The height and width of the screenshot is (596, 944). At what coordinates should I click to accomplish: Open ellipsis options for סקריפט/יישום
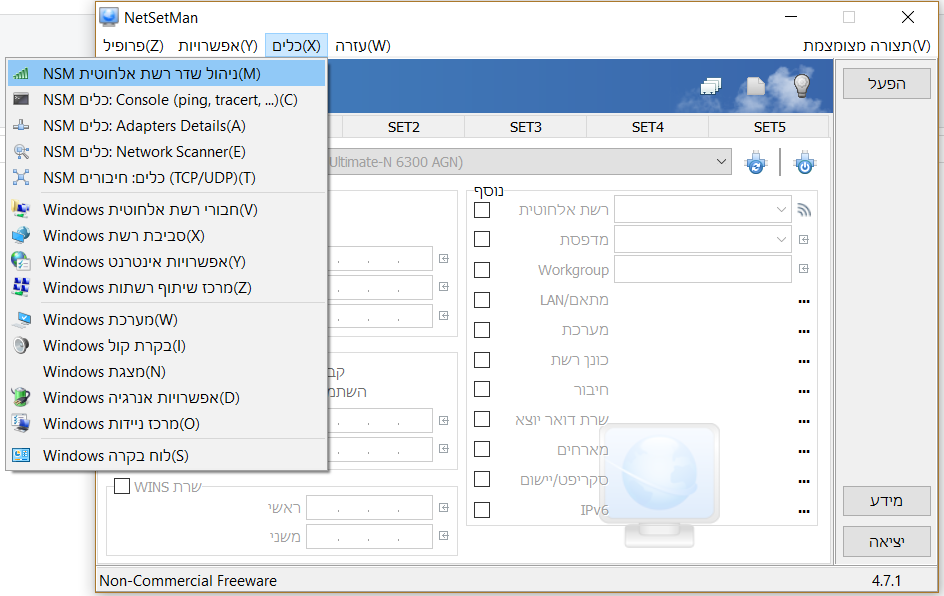pos(804,482)
